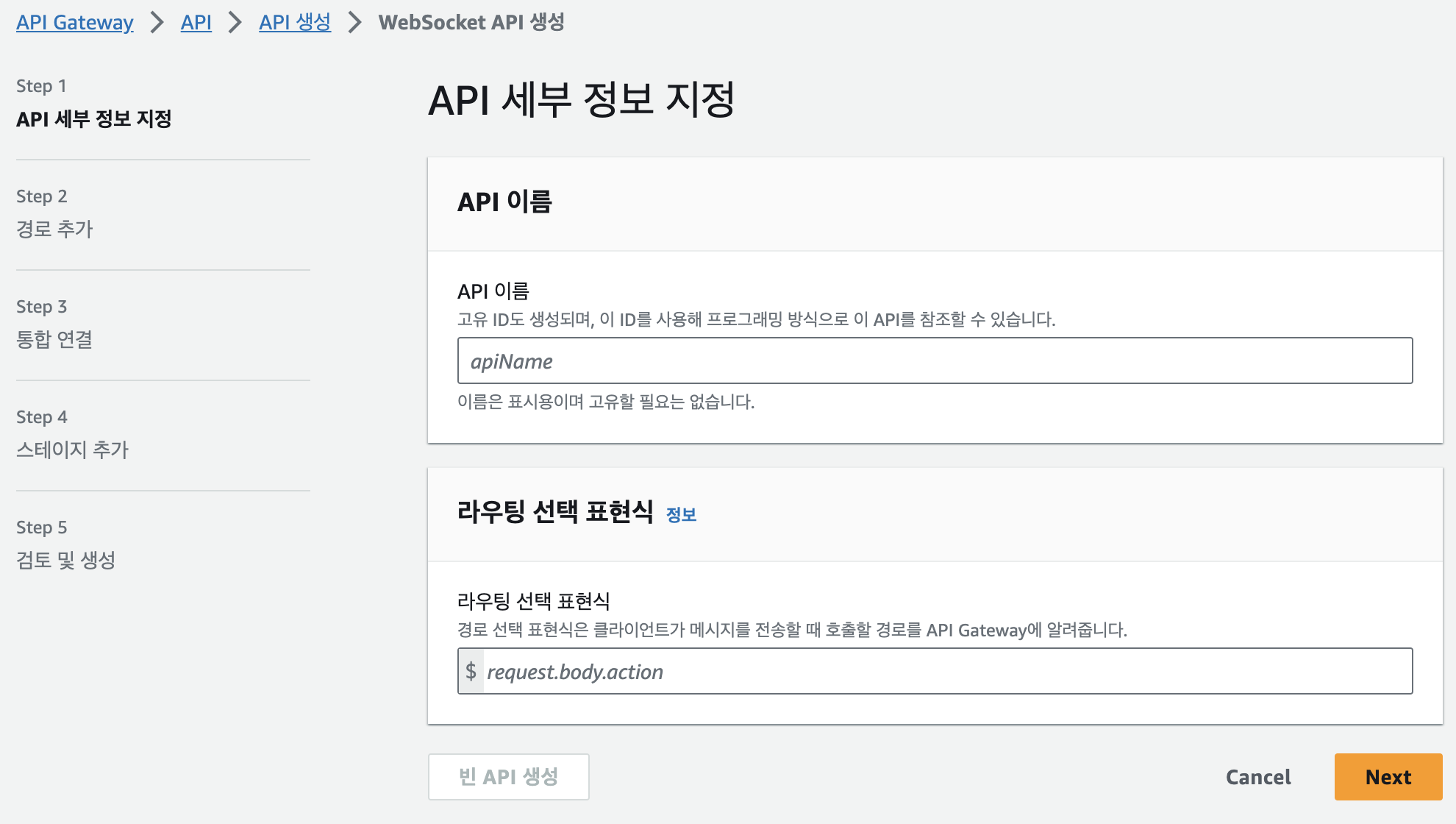The image size is (1456, 824).
Task: Select Step 4 스테이지 추가
Action: [x=72, y=450]
